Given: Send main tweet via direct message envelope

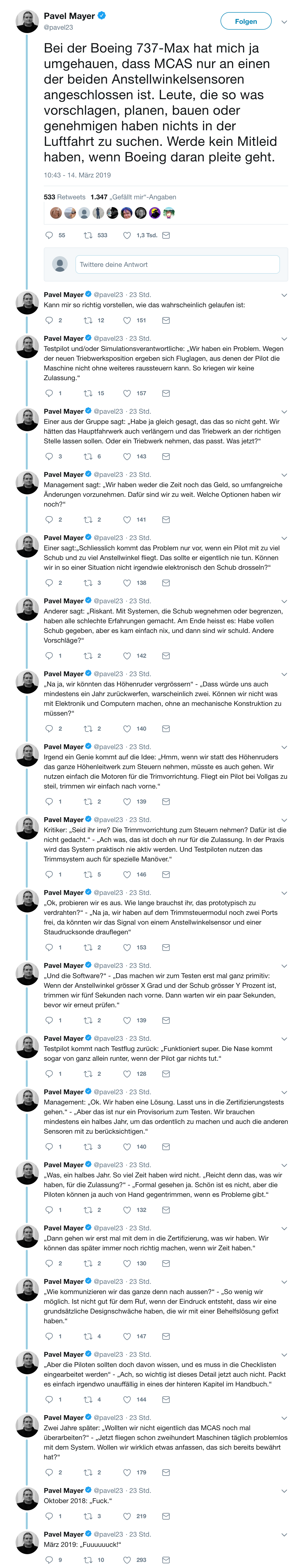Looking at the screenshot, I should click(166, 235).
